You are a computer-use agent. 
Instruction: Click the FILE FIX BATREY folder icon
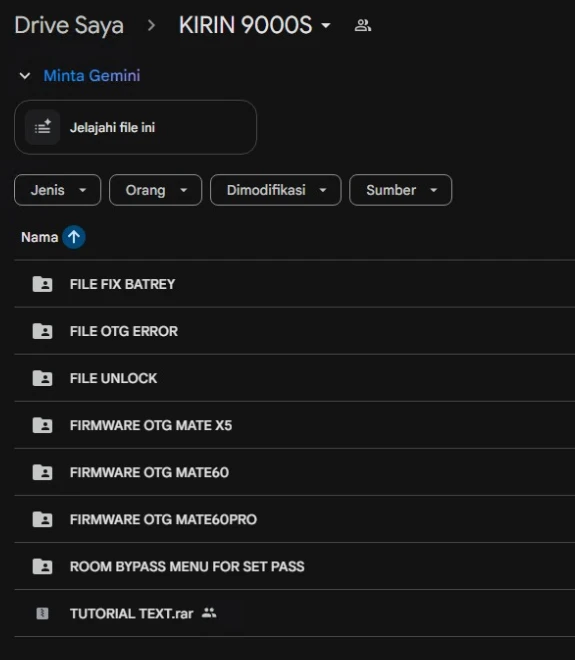(x=43, y=284)
